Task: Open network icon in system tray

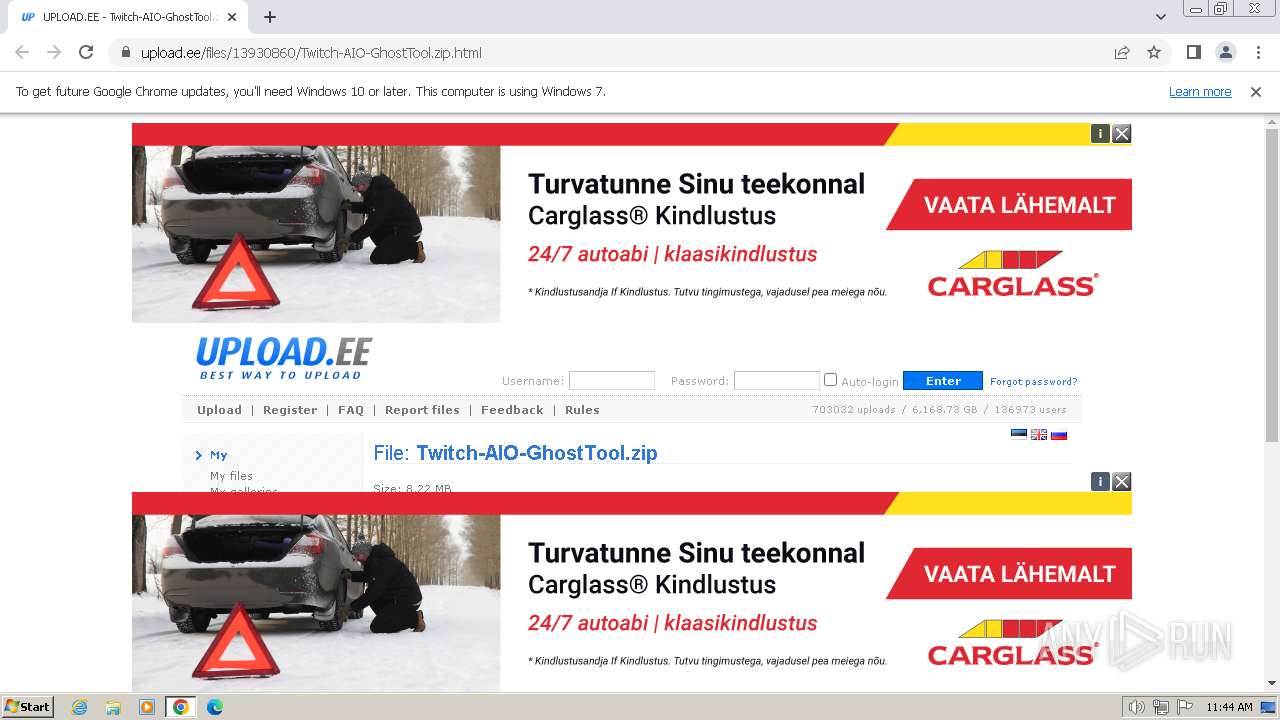Action: click(x=1161, y=707)
